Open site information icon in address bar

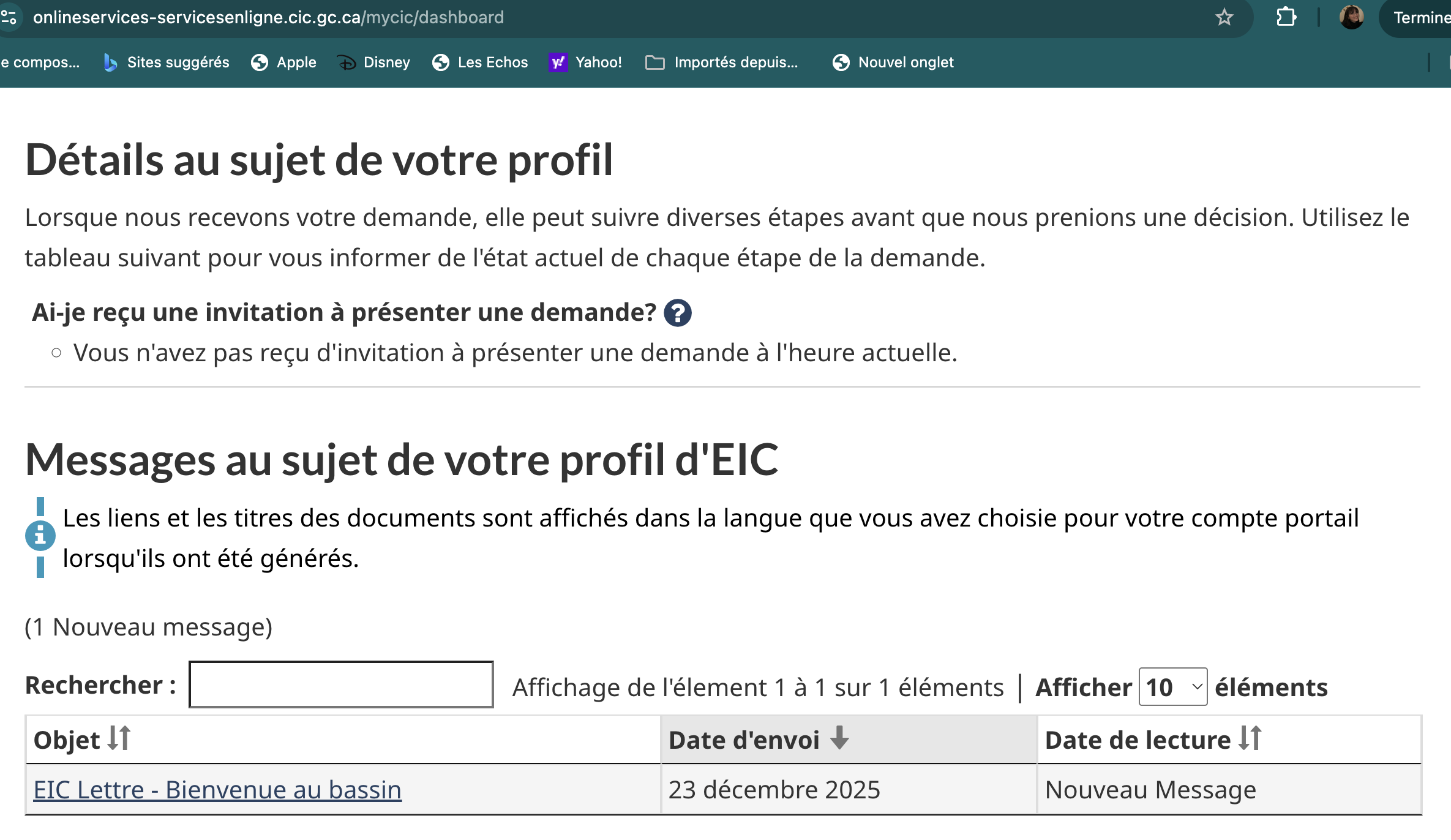click(9, 17)
